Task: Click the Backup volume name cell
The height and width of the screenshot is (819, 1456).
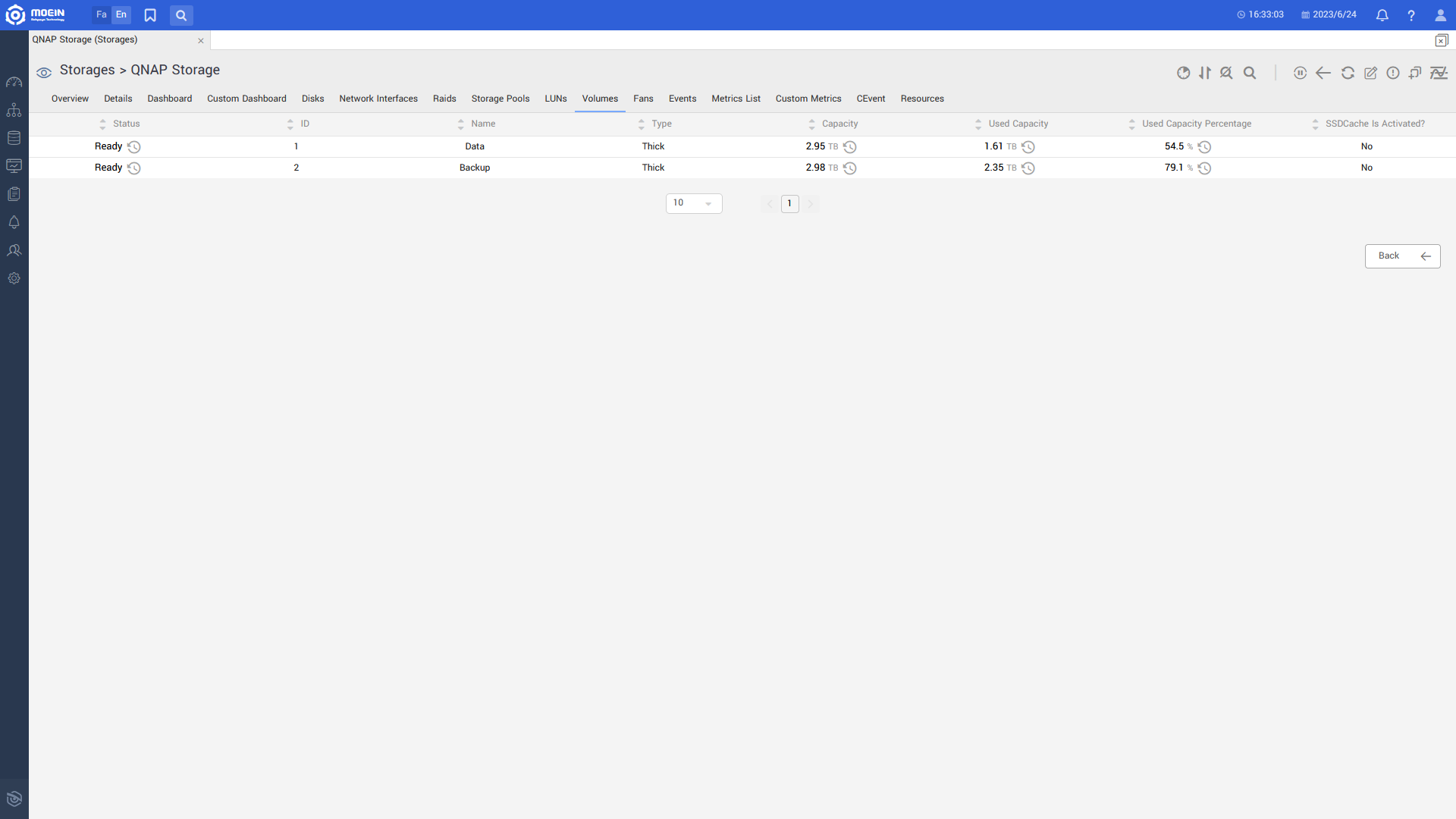Action: coord(475,168)
